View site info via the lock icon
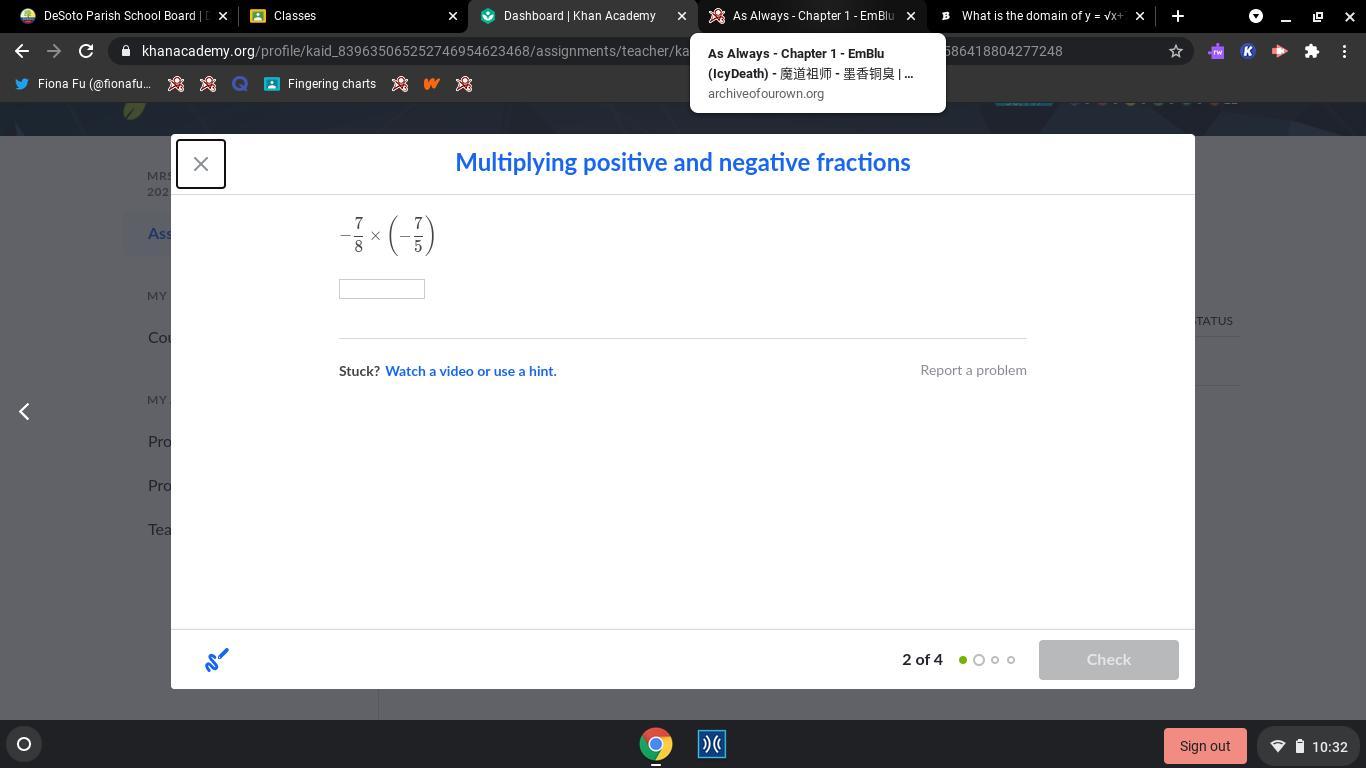1366x768 pixels. 125,51
